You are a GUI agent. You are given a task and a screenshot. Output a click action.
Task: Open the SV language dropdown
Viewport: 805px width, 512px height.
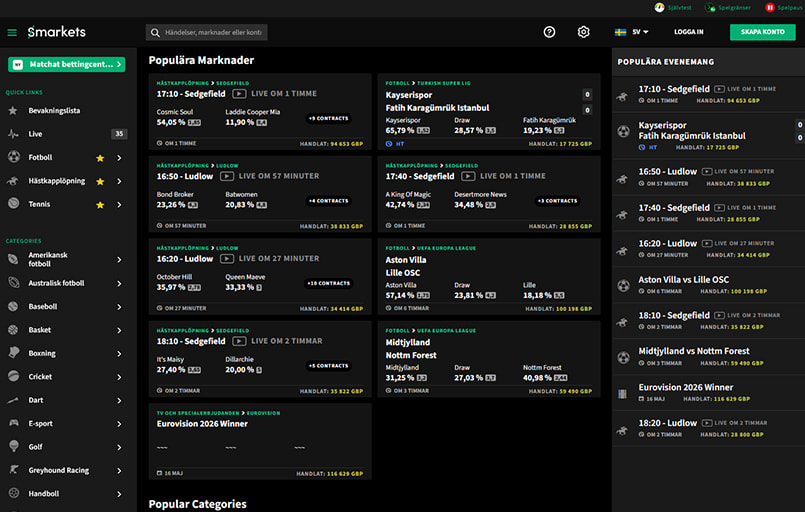coord(631,32)
